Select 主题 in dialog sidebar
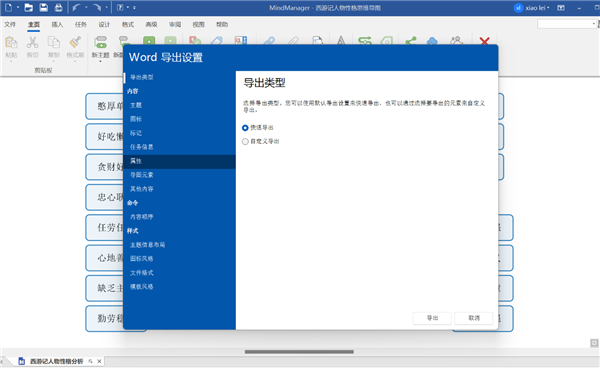The image size is (600, 368). tap(179, 105)
